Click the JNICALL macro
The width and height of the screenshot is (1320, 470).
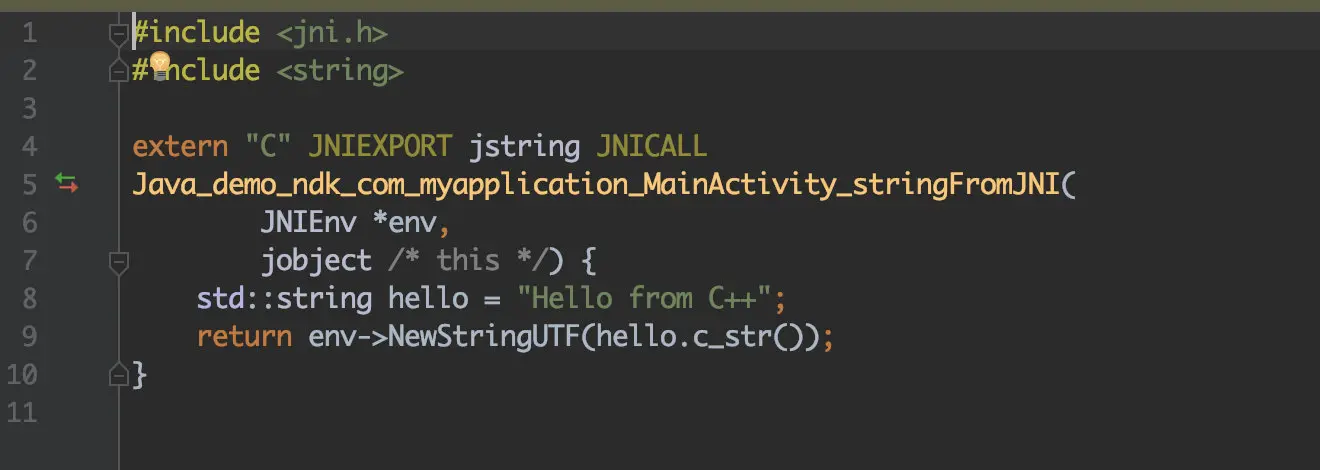coord(652,147)
